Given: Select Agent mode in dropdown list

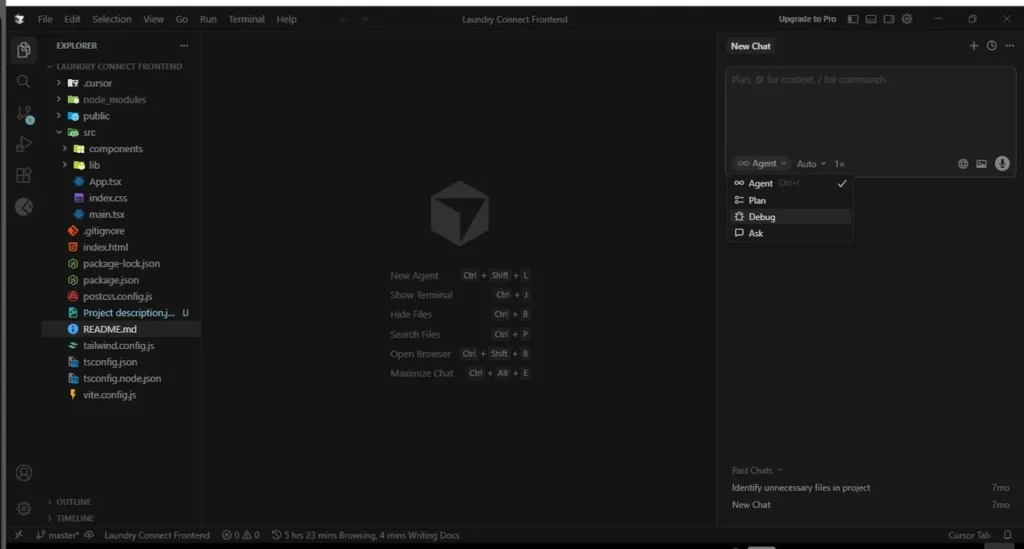Looking at the screenshot, I should (x=790, y=183).
